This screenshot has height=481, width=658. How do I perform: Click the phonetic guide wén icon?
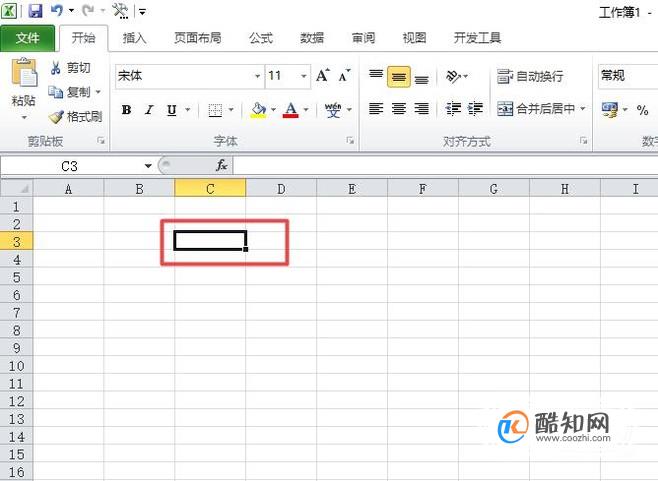point(333,110)
